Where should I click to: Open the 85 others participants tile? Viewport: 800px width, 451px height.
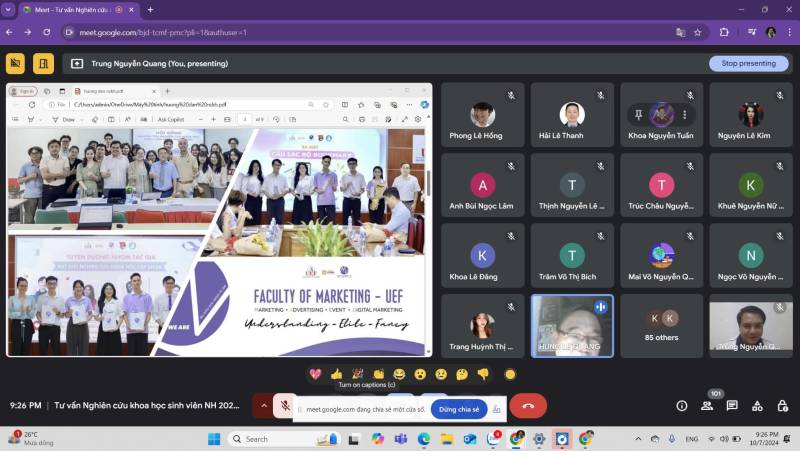661,326
